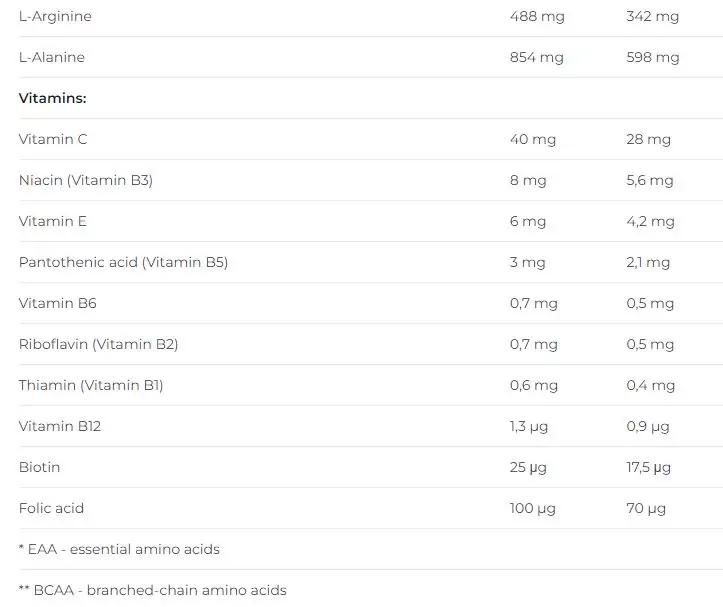
Task: Click the L-Arginine row label
Action: pos(55,17)
